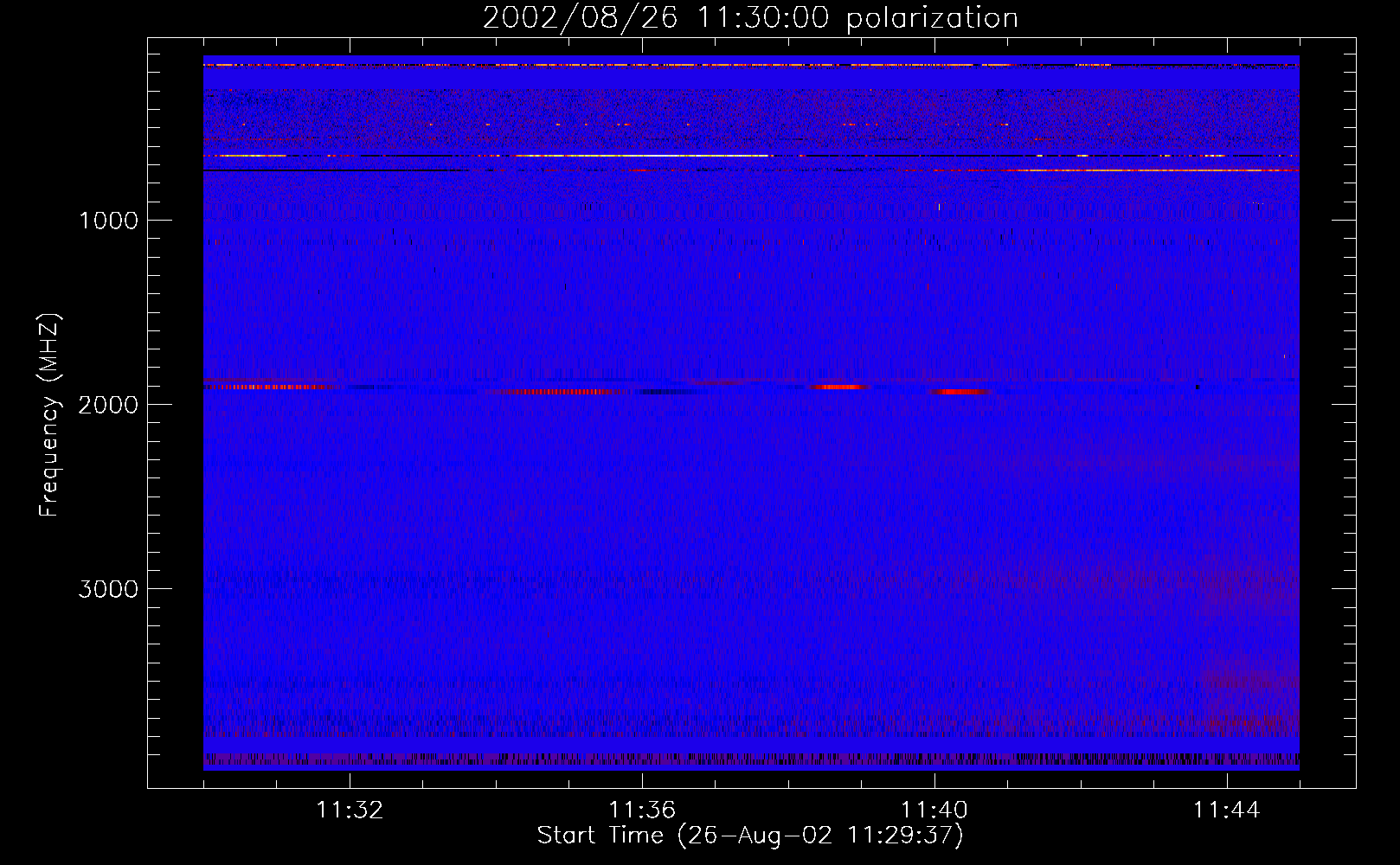Screen dimensions: 1400x865
Task: Click the plot title '2002/08/26 11:30:00 polarization'
Action: point(750,17)
